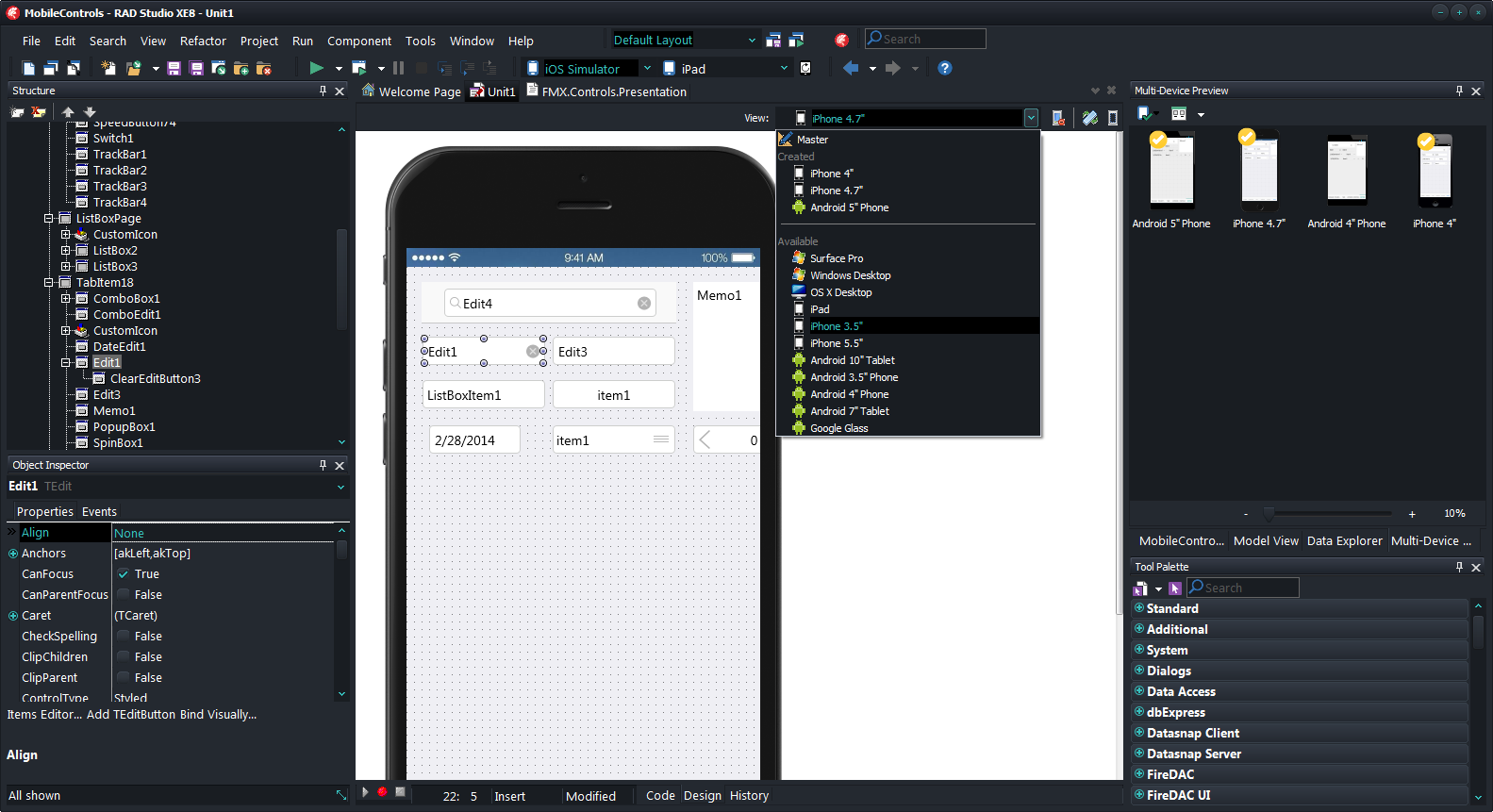Pin the Structure panel with pushpin icon
Viewport: 1493px width, 812px height.
pos(323,91)
